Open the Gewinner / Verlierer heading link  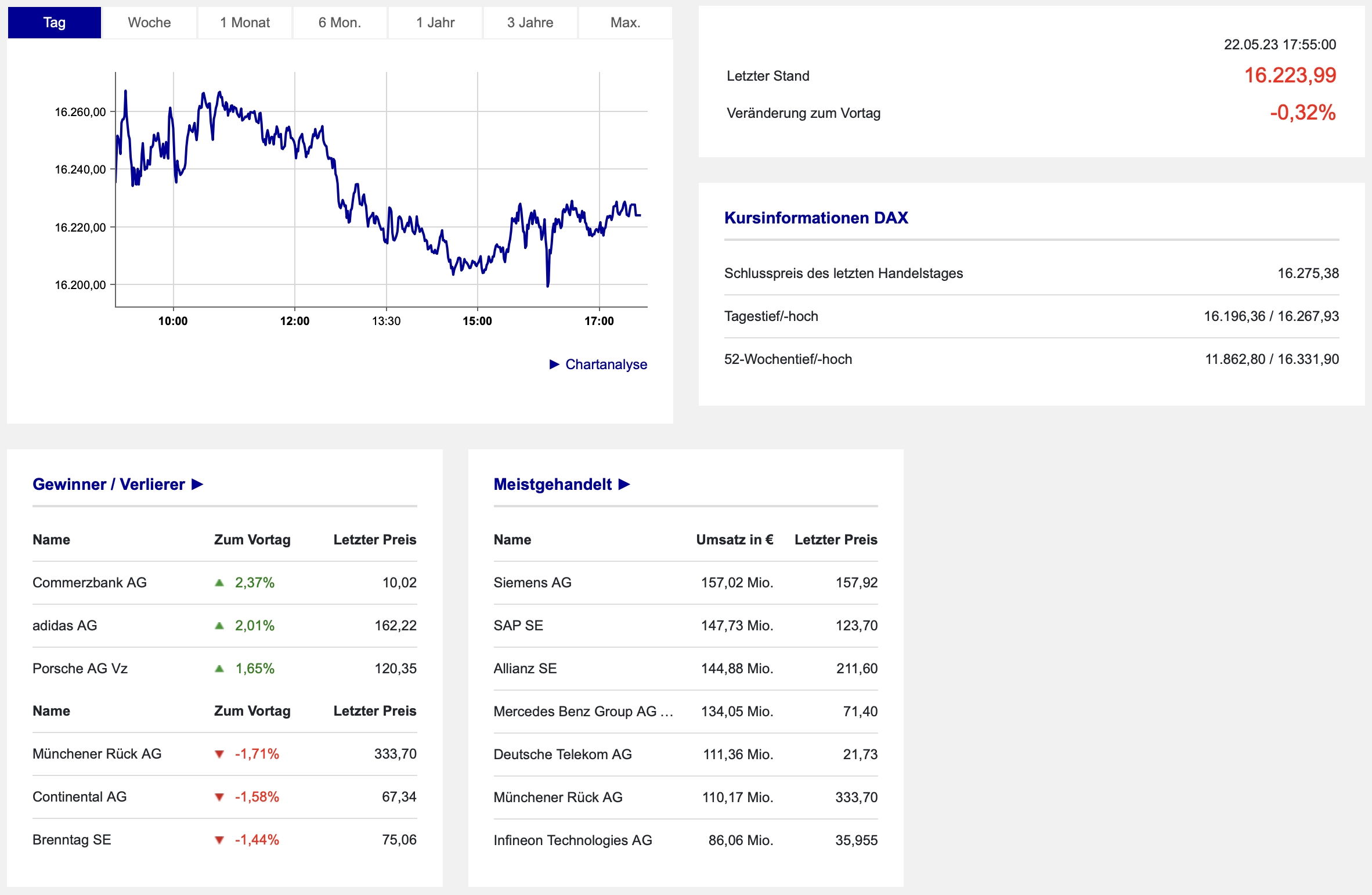(x=109, y=484)
